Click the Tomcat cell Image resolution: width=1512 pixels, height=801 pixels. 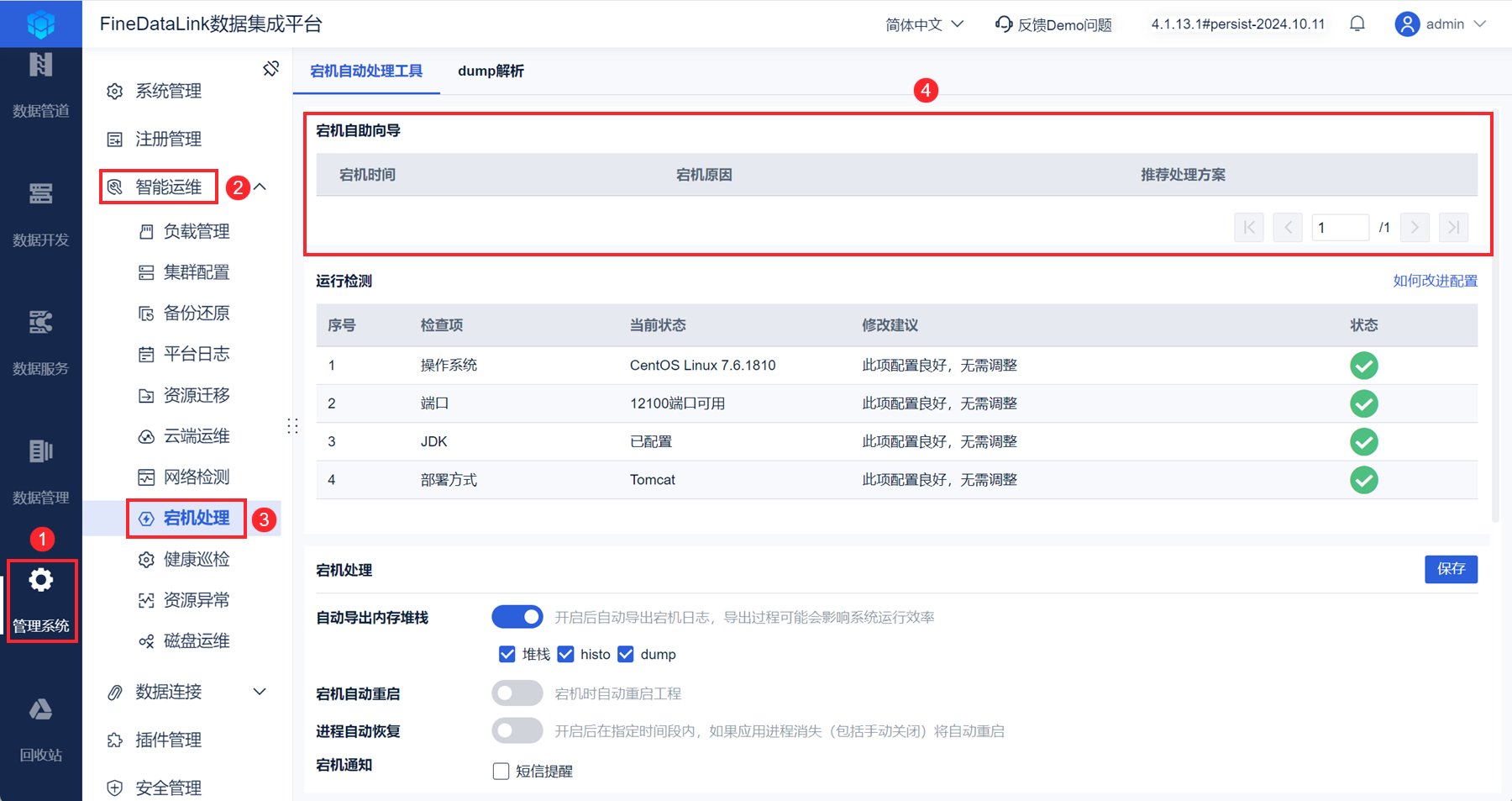click(x=653, y=480)
